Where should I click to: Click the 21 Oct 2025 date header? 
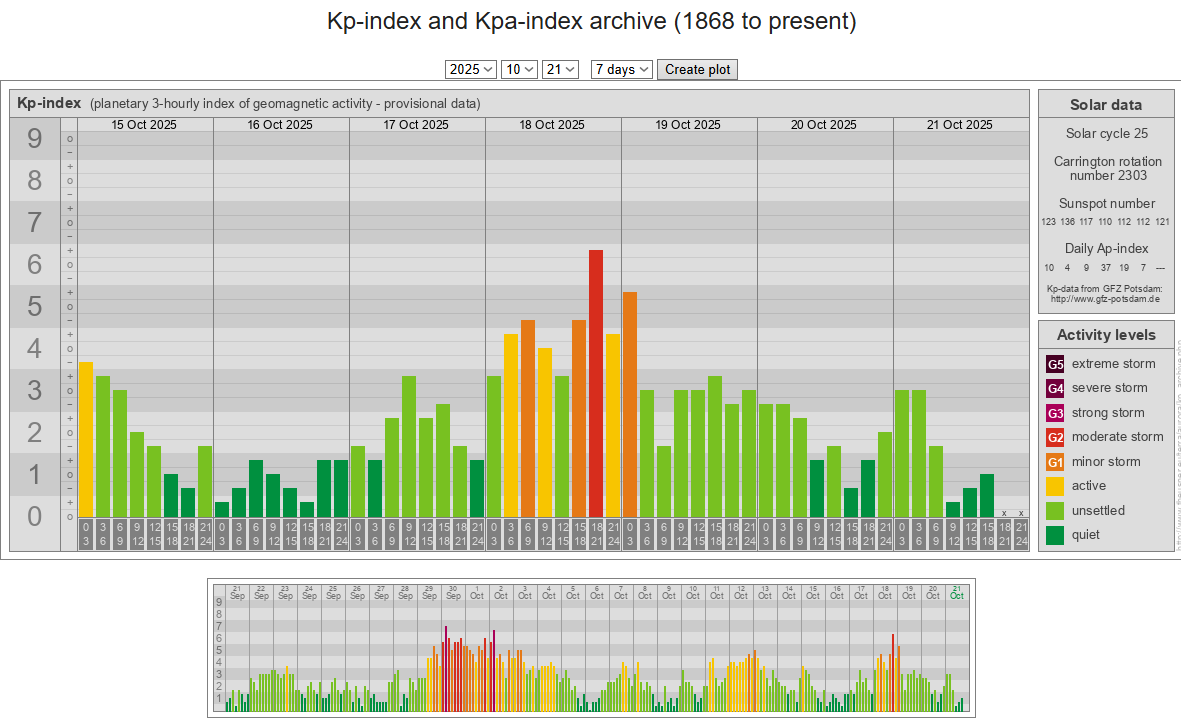pos(960,125)
